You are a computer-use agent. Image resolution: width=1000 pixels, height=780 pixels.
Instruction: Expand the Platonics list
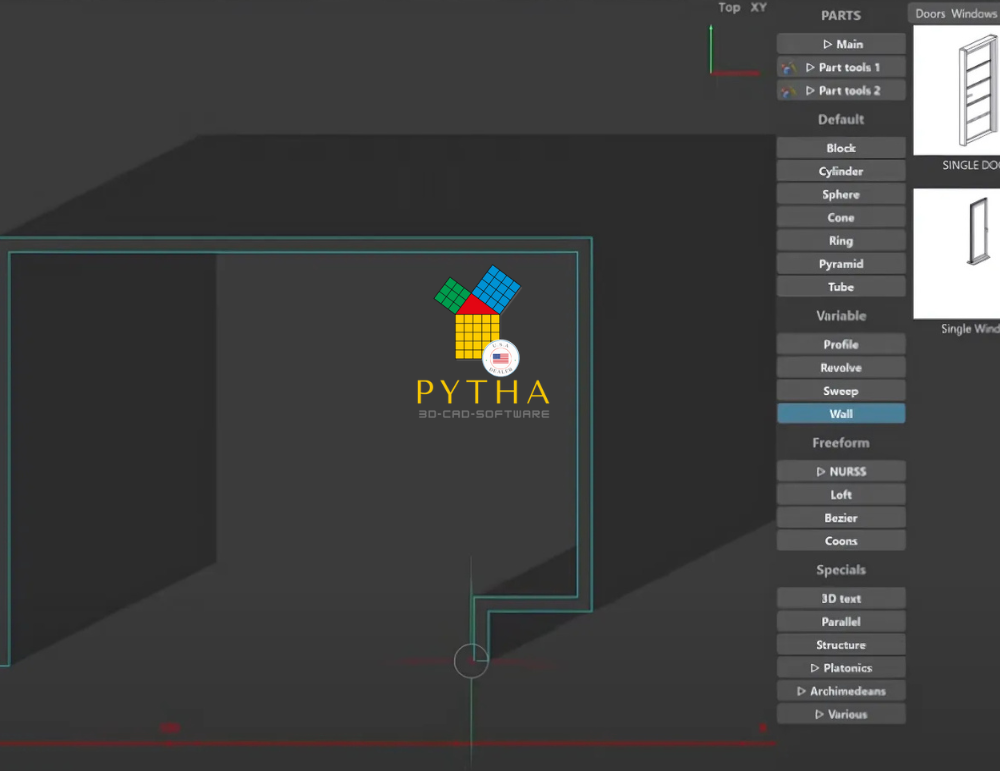pos(840,667)
